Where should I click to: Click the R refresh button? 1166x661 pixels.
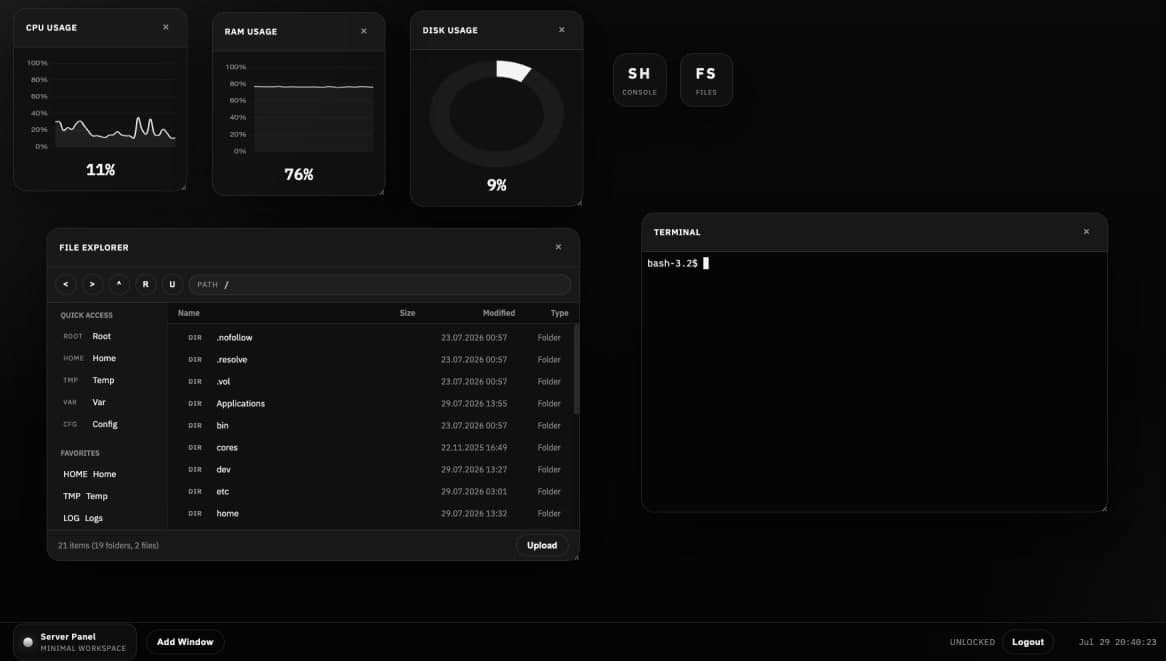tap(146, 285)
